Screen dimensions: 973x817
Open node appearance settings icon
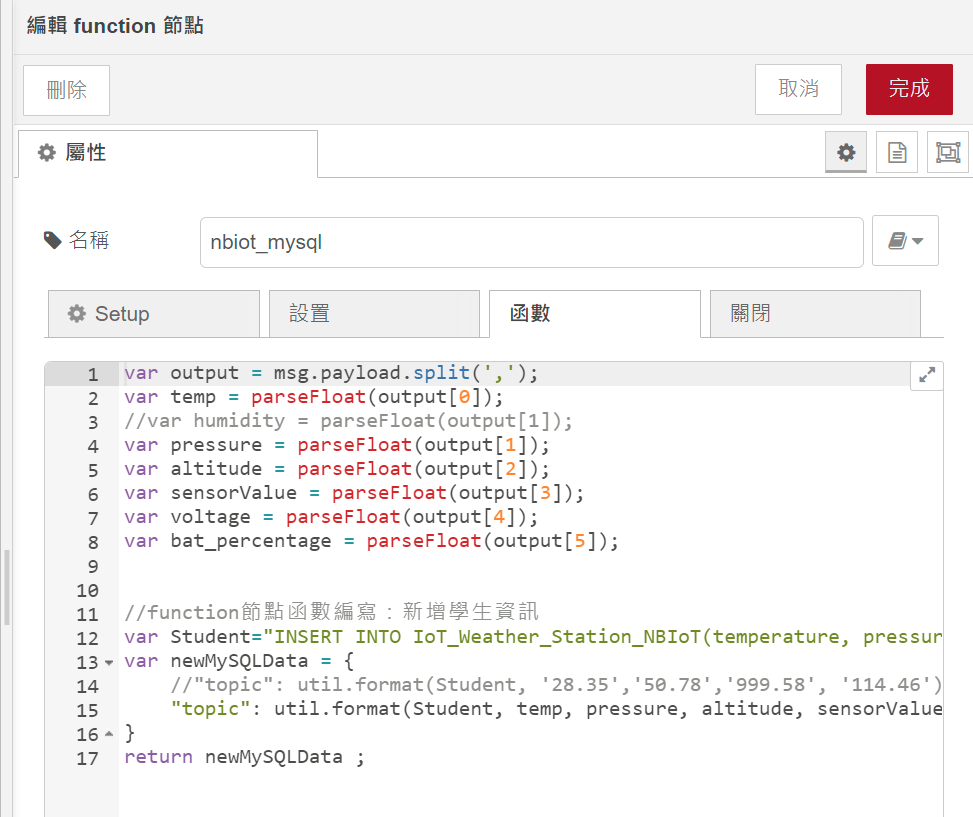(947, 153)
